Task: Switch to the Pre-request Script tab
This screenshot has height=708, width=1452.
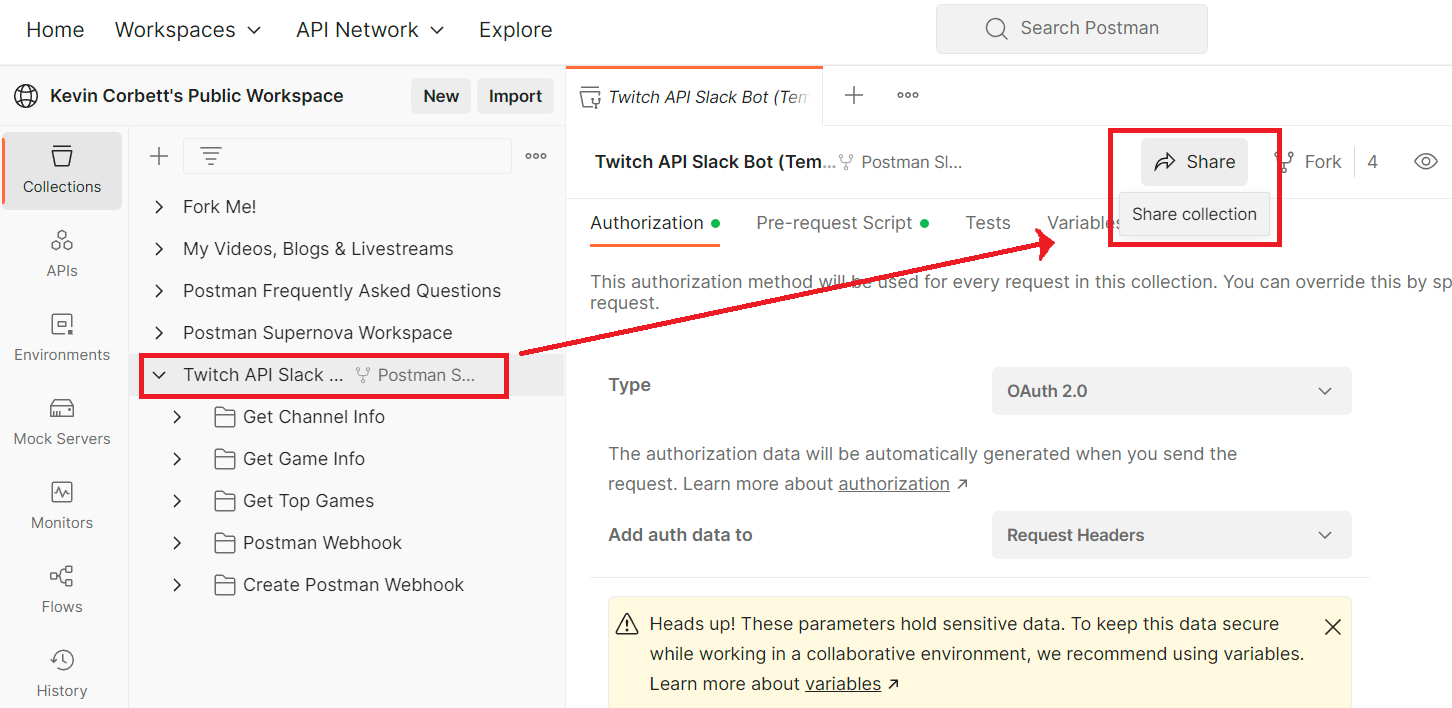Action: coord(842,223)
